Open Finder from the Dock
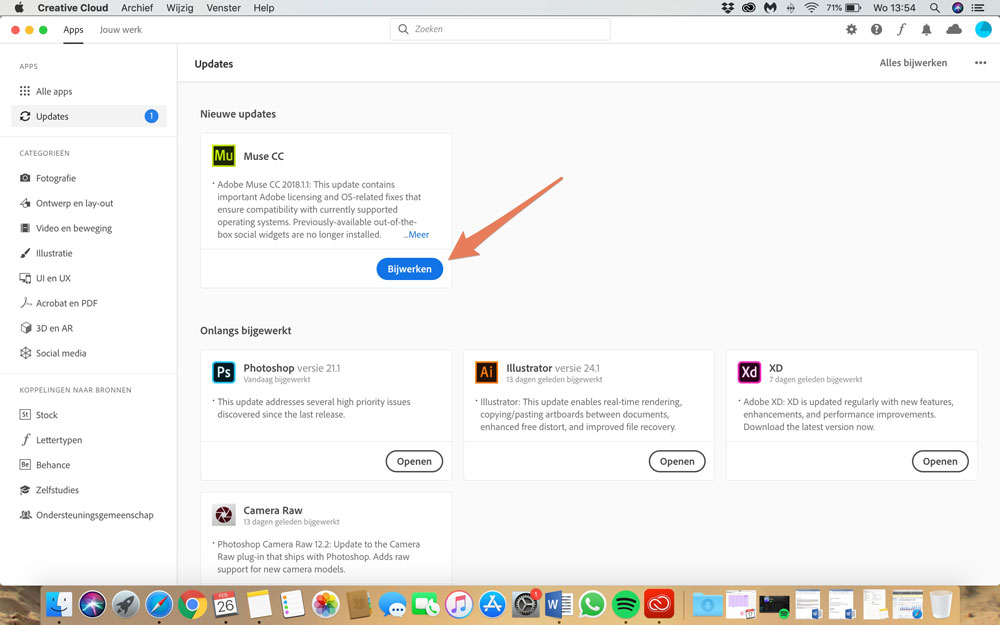1000x625 pixels. click(59, 604)
